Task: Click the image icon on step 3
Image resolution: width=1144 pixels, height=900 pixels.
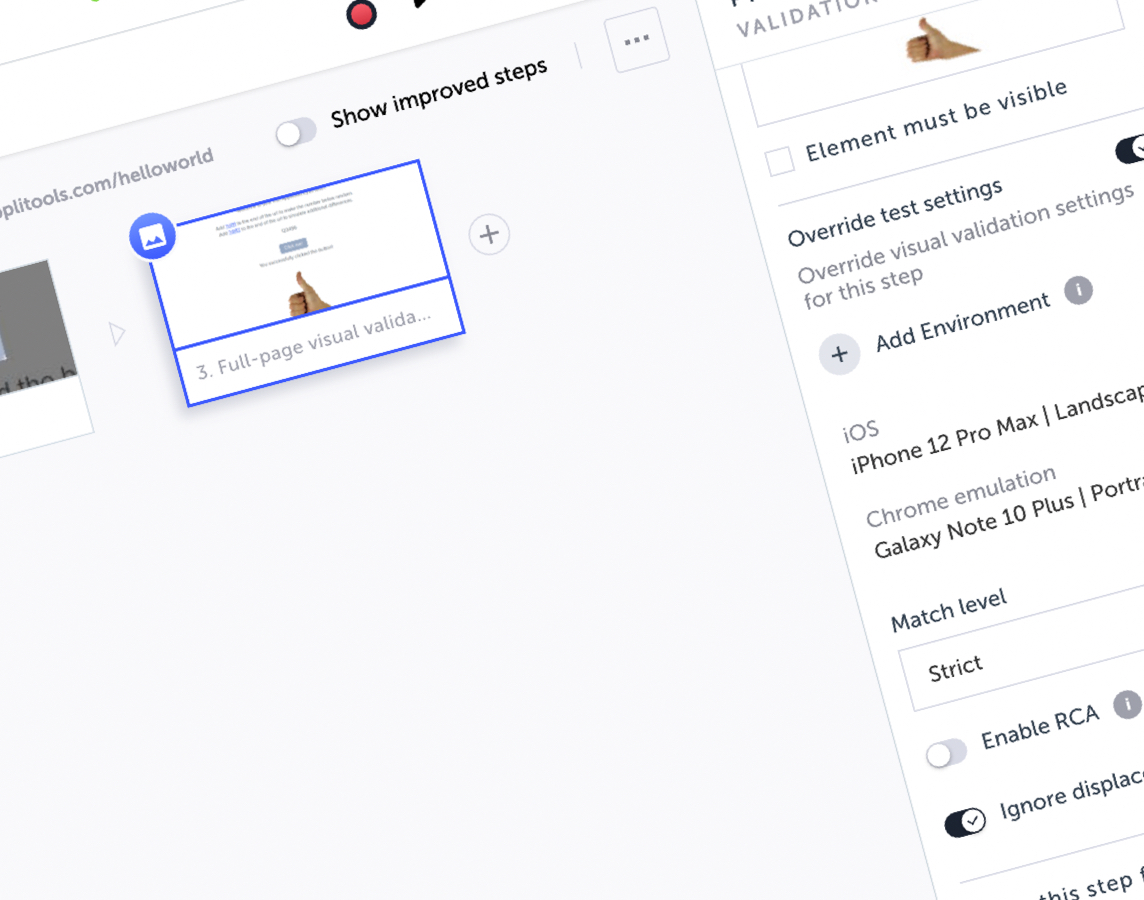Action: tap(152, 236)
